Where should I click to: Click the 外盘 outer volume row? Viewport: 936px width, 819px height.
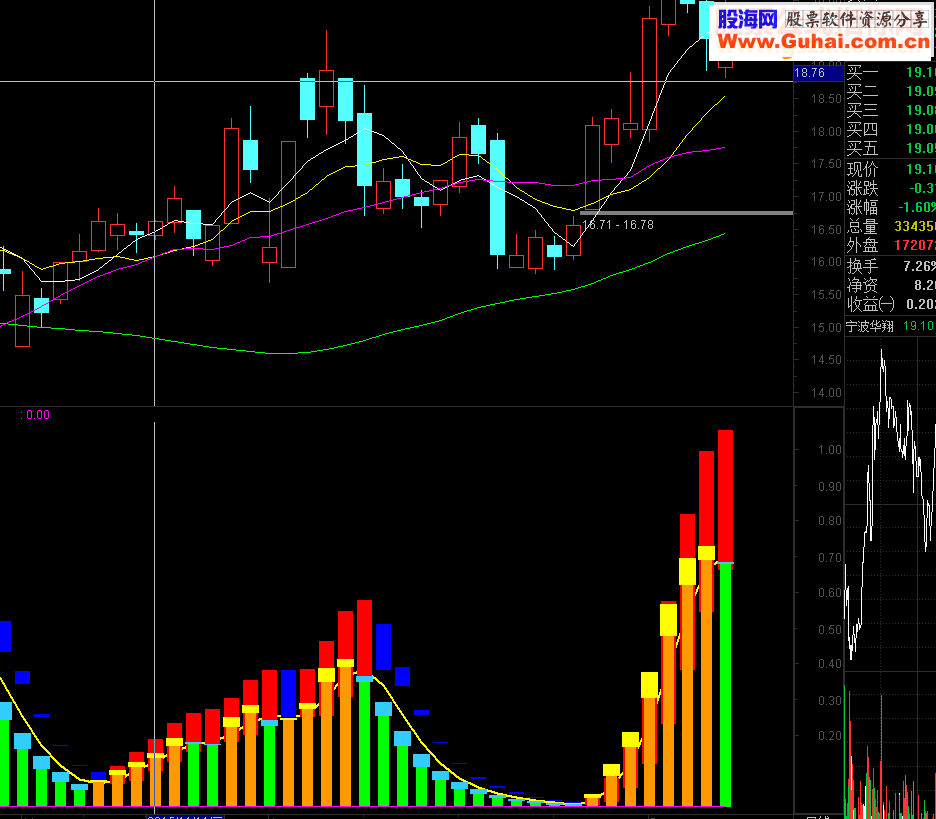pyautogui.click(x=891, y=245)
